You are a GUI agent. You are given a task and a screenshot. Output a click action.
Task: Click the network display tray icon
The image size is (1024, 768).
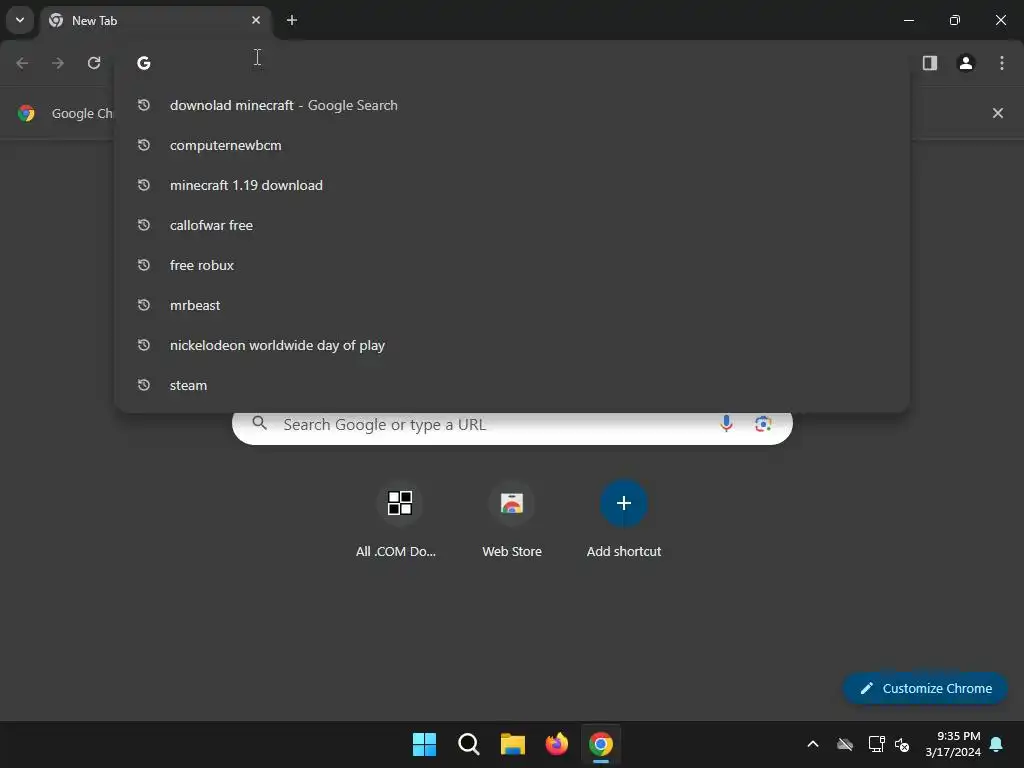tap(876, 744)
